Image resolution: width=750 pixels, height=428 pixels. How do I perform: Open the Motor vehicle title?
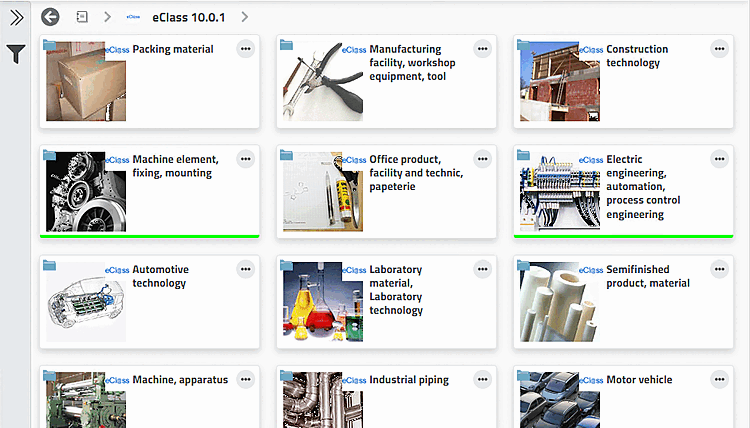click(x=640, y=380)
